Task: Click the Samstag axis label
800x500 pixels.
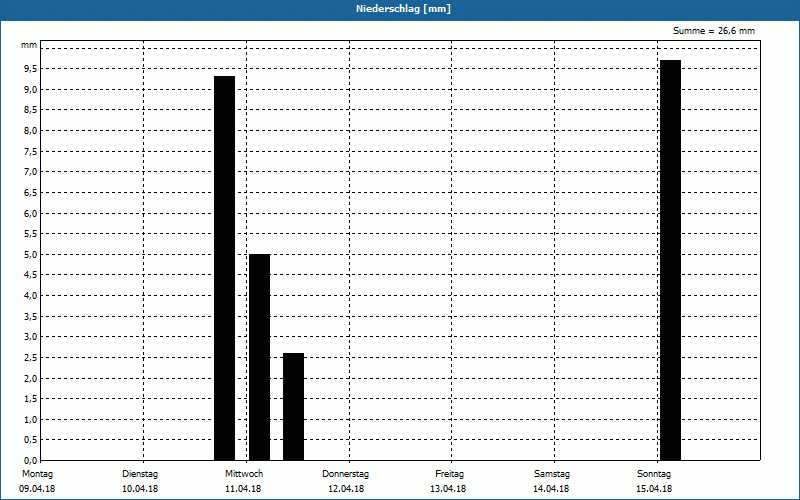Action: point(552,474)
